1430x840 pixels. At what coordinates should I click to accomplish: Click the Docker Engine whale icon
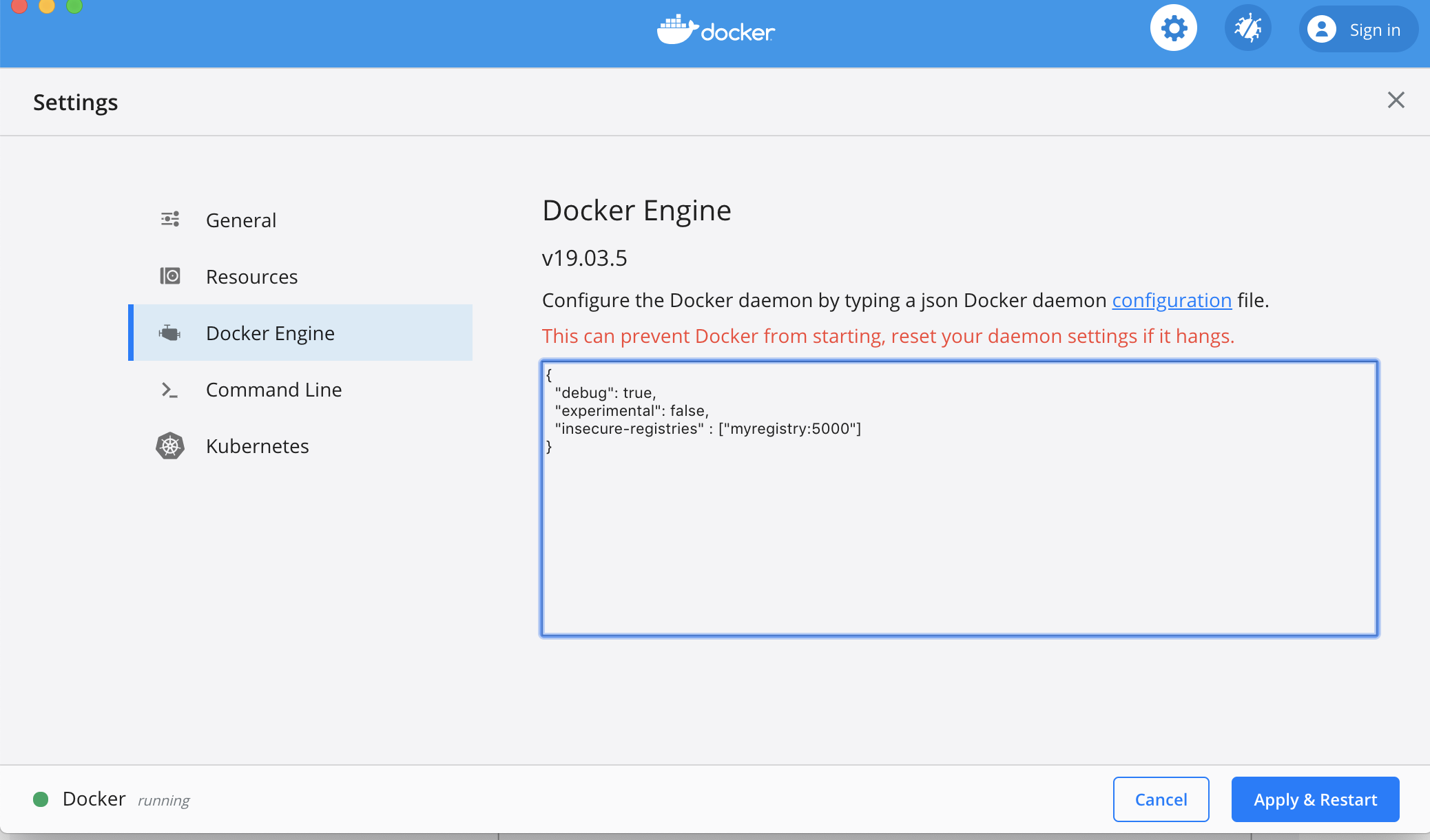(x=169, y=333)
